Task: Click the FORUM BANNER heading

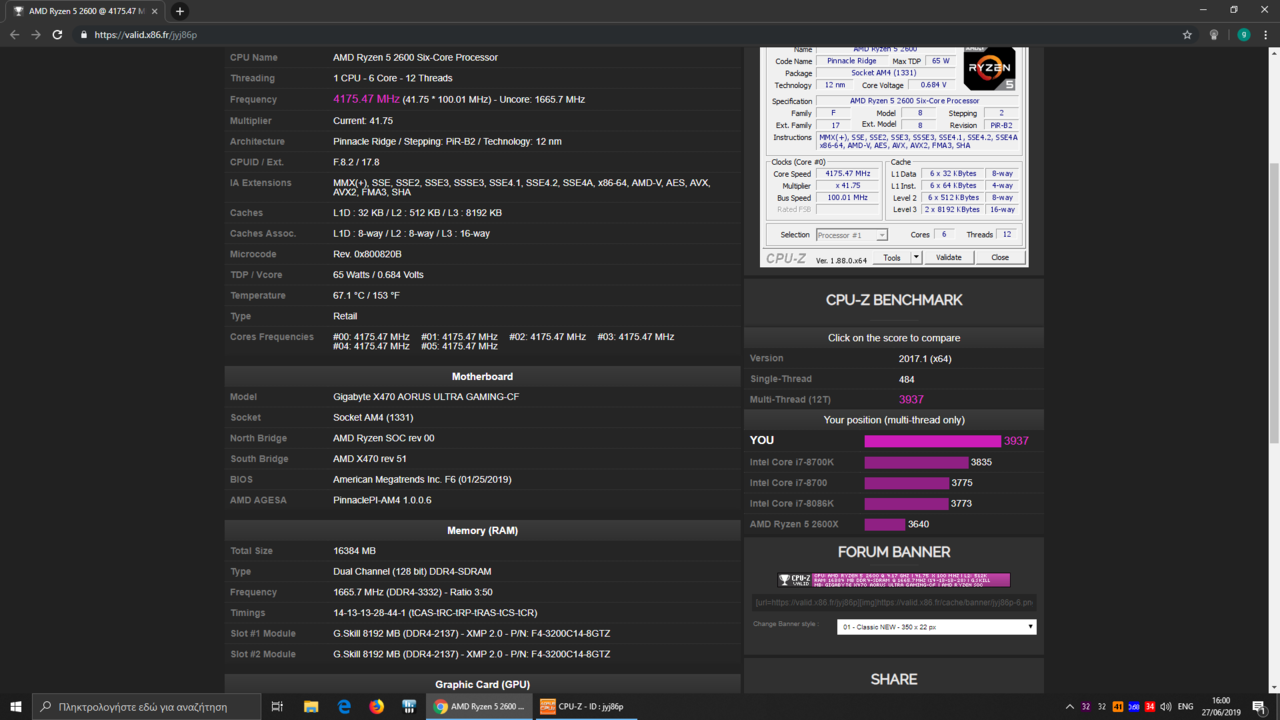Action: (x=894, y=552)
